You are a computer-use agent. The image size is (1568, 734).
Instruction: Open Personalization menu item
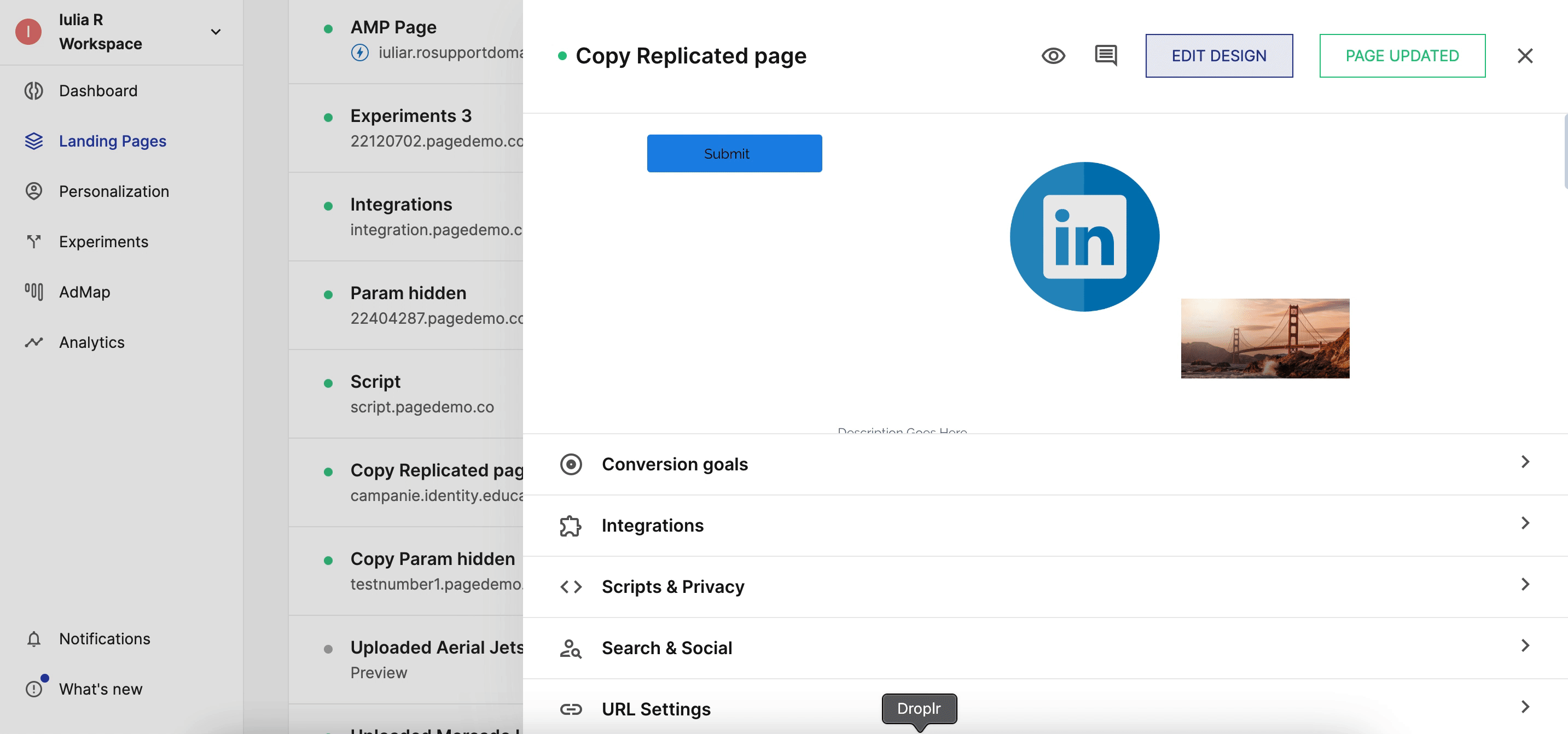point(122,191)
